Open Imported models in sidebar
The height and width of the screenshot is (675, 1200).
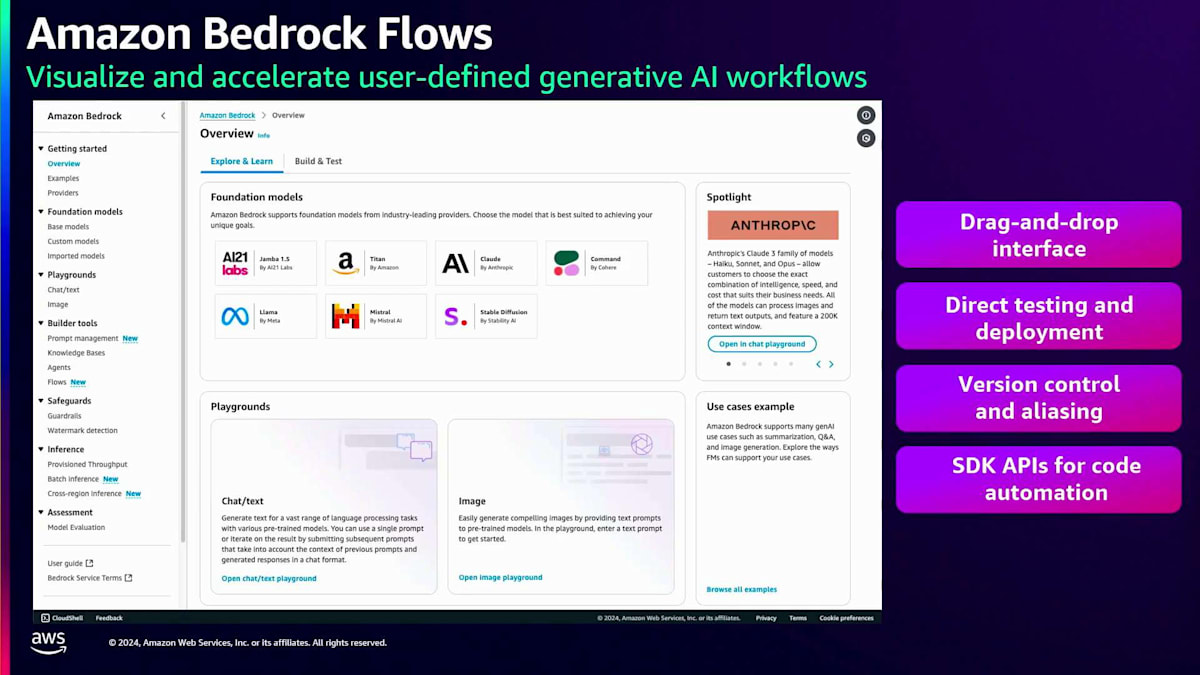tap(76, 256)
